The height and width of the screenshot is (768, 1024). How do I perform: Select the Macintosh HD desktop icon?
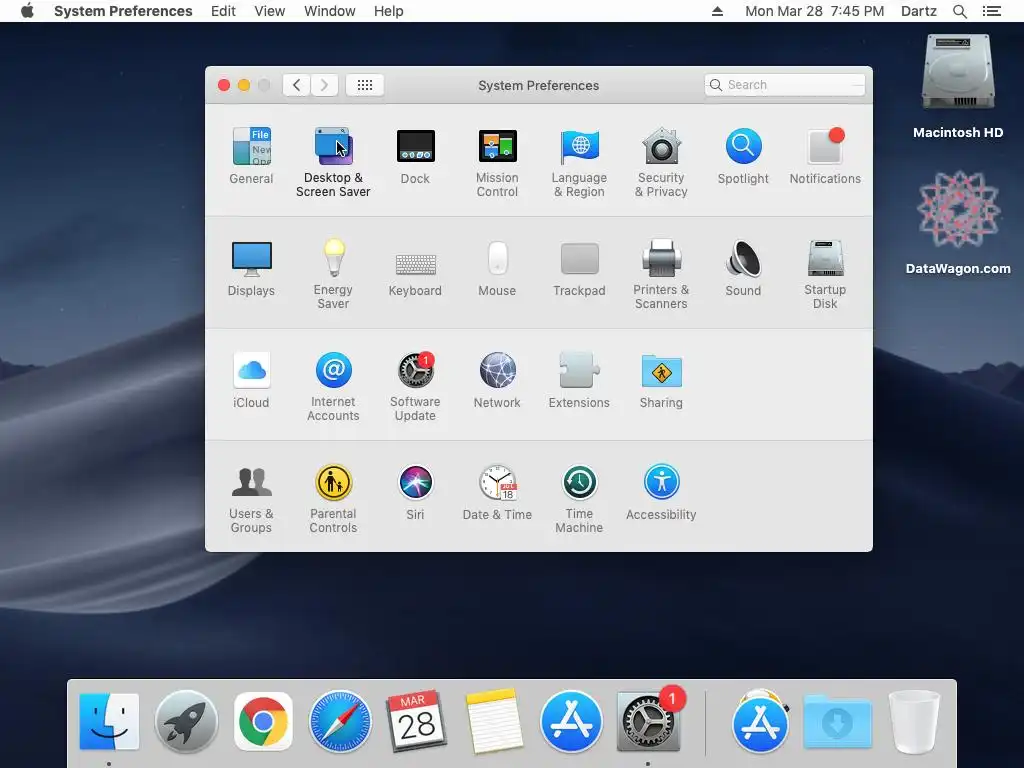click(x=958, y=87)
